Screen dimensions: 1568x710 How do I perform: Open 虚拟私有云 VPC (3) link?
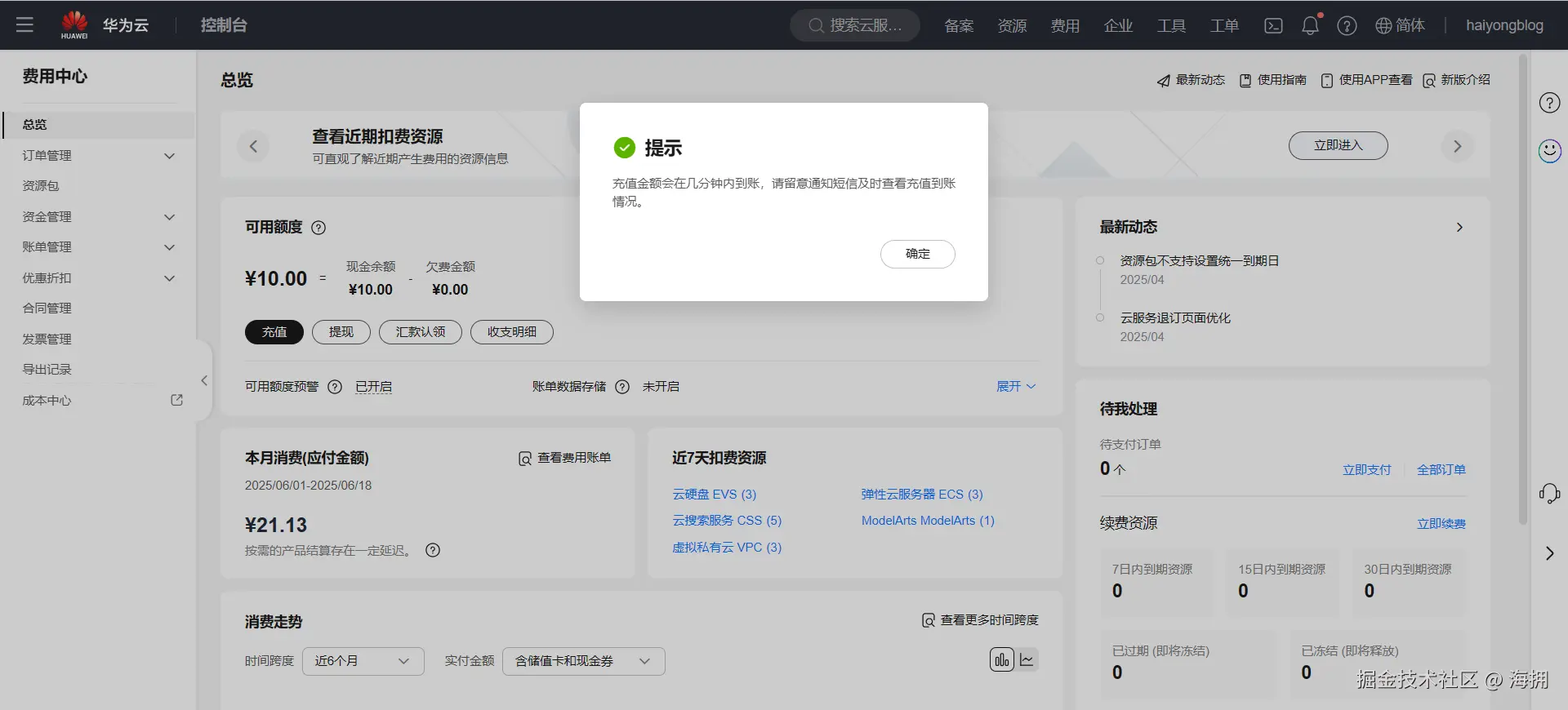point(727,548)
